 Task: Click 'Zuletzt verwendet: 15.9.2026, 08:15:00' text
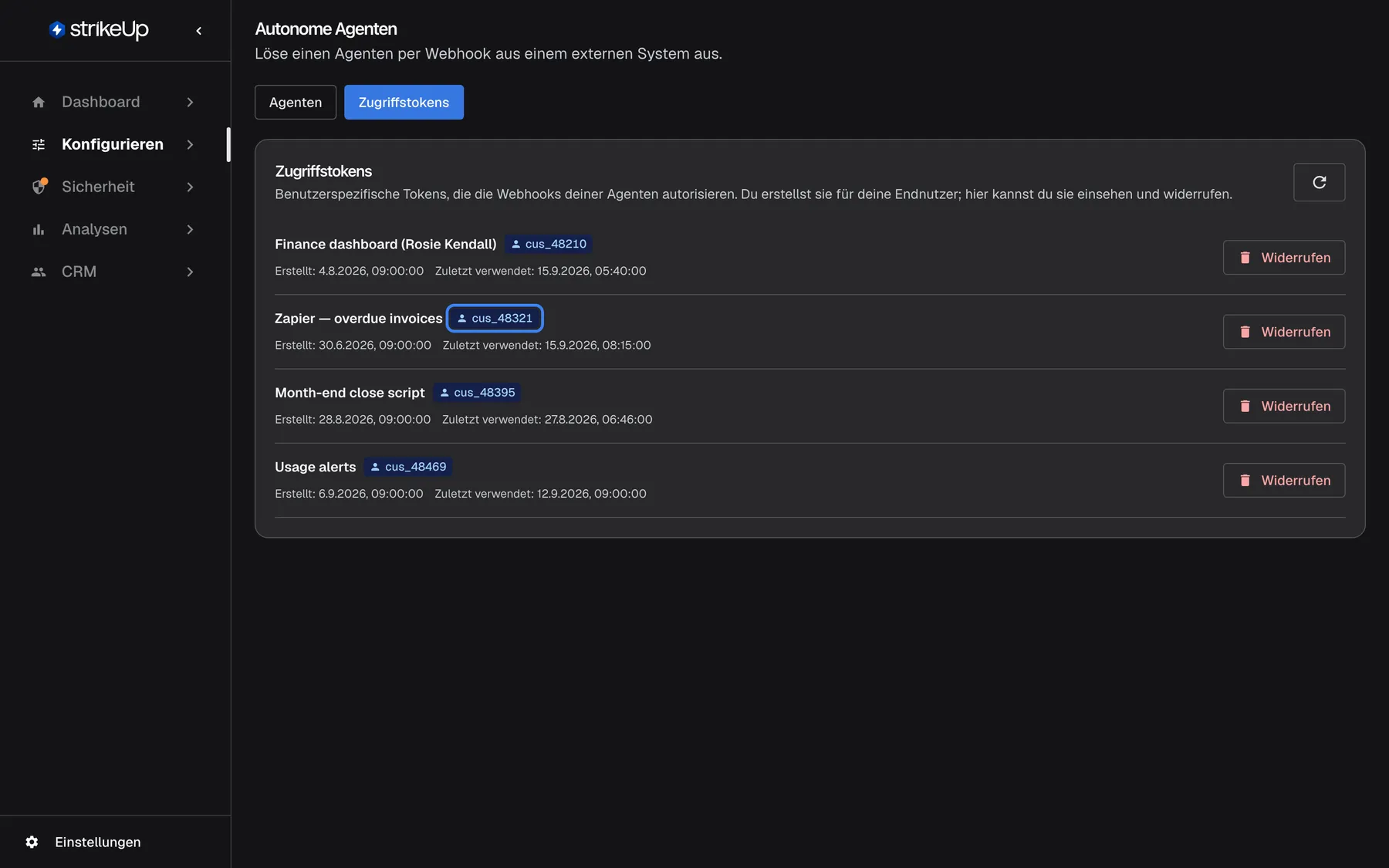click(x=546, y=345)
